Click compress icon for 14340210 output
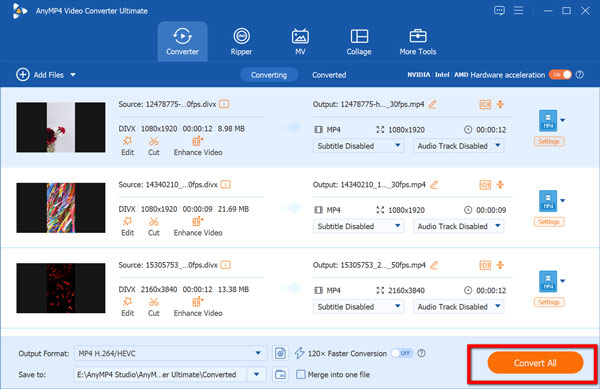600x389 pixels. (x=500, y=185)
